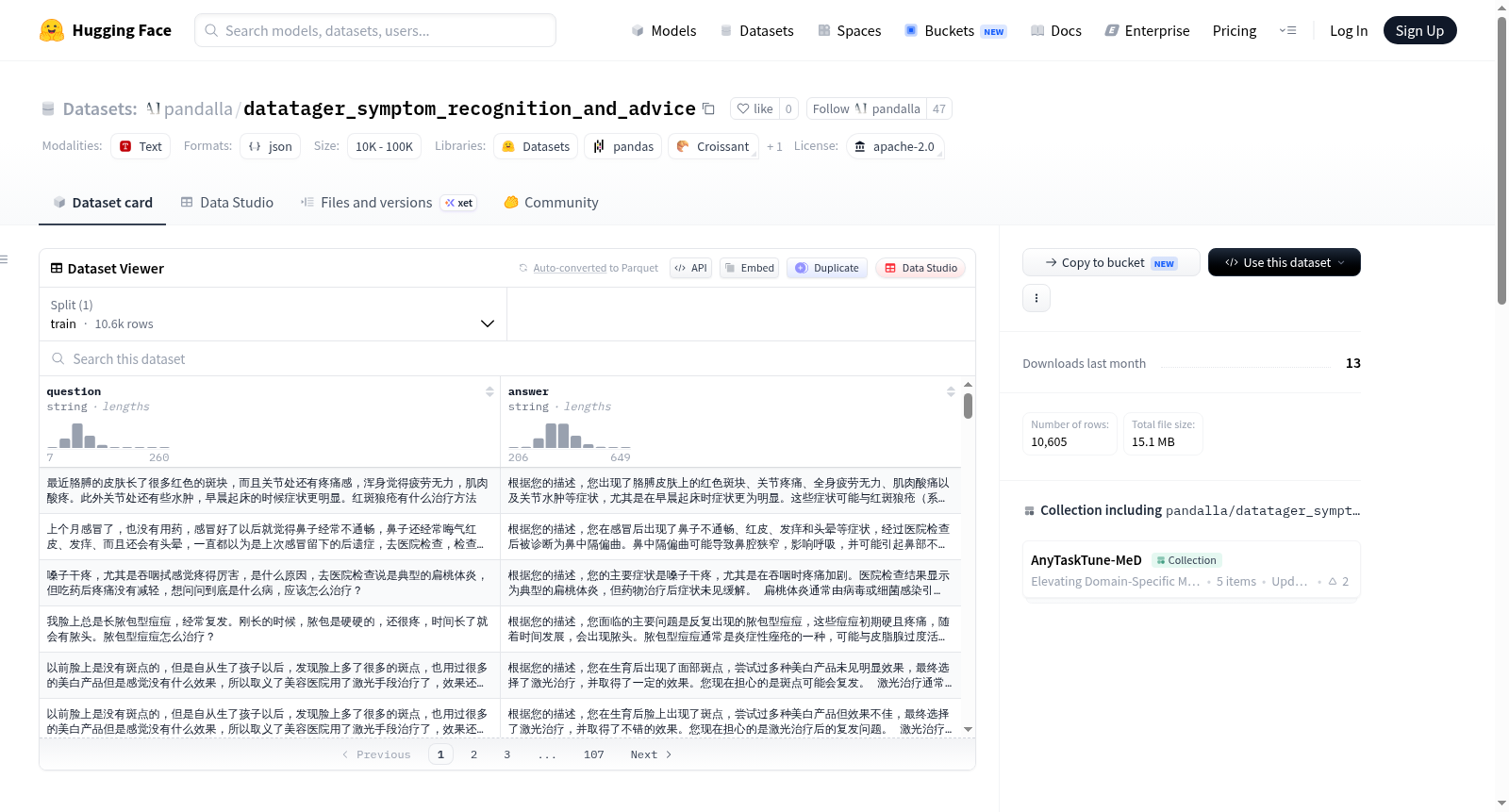The width and height of the screenshot is (1509, 812).
Task: Click the answer lengths histogram
Action: click(570, 436)
